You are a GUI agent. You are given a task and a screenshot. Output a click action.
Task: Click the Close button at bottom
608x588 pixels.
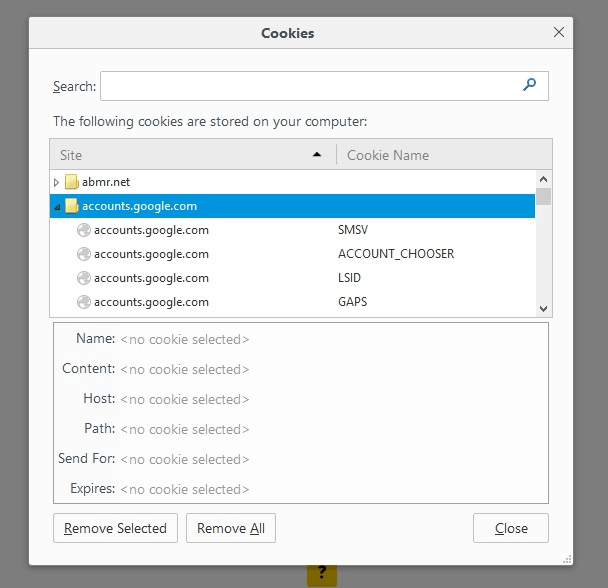pos(510,528)
